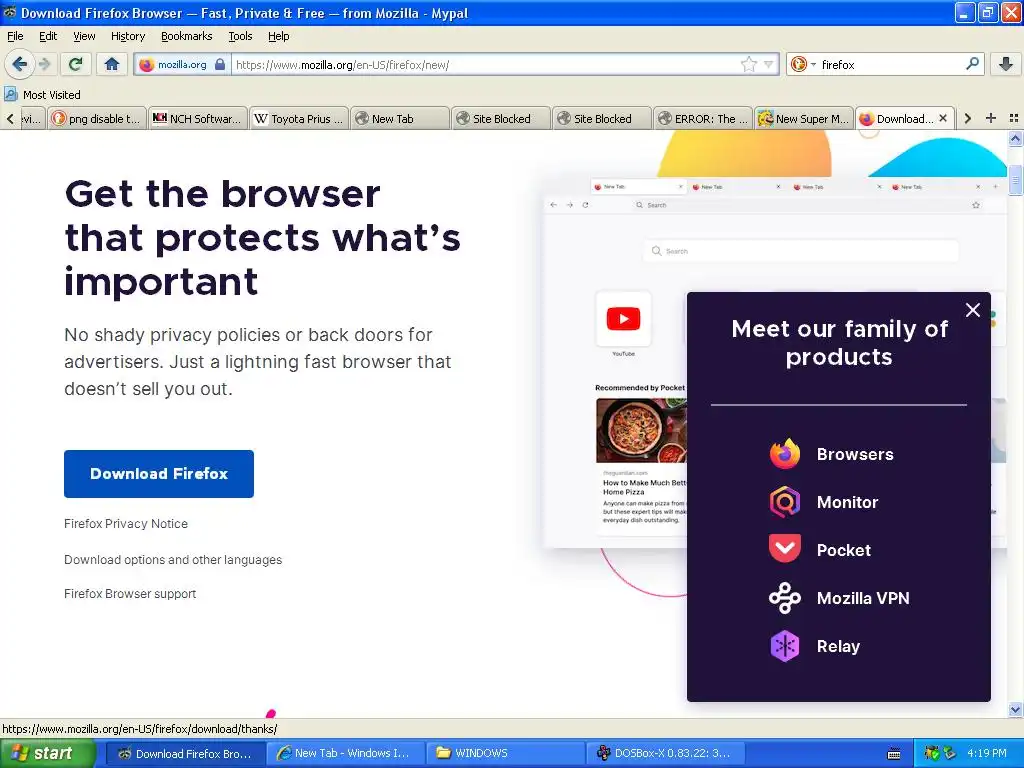Screen dimensions: 1024x768
Task: Click the Firefox Browsers product icon
Action: [x=784, y=455]
